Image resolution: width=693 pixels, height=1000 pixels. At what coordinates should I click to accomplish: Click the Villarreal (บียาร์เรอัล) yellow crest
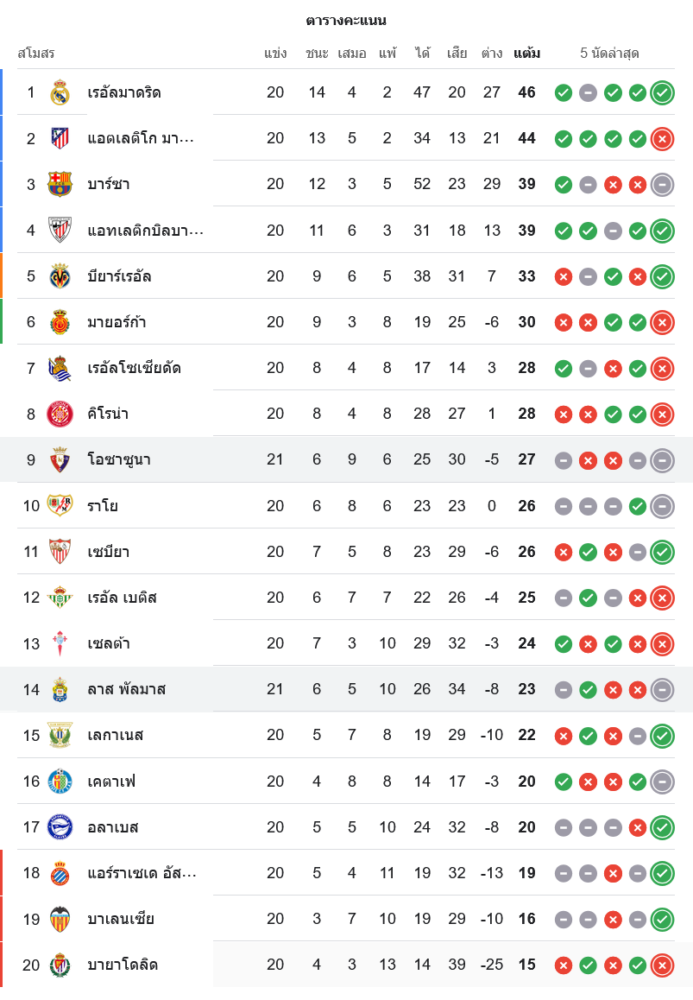pyautogui.click(x=60, y=276)
